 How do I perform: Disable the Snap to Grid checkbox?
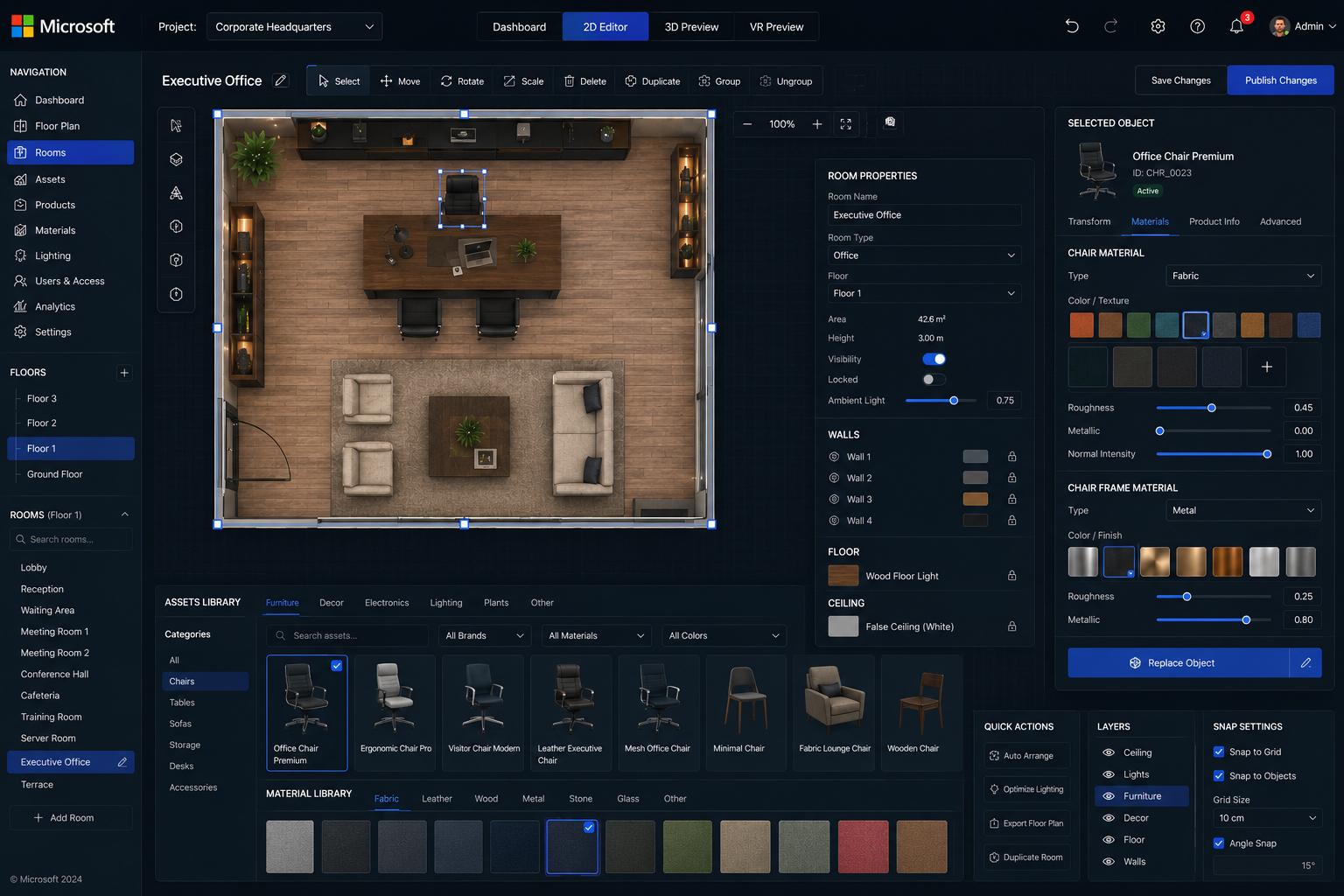[x=1219, y=752]
